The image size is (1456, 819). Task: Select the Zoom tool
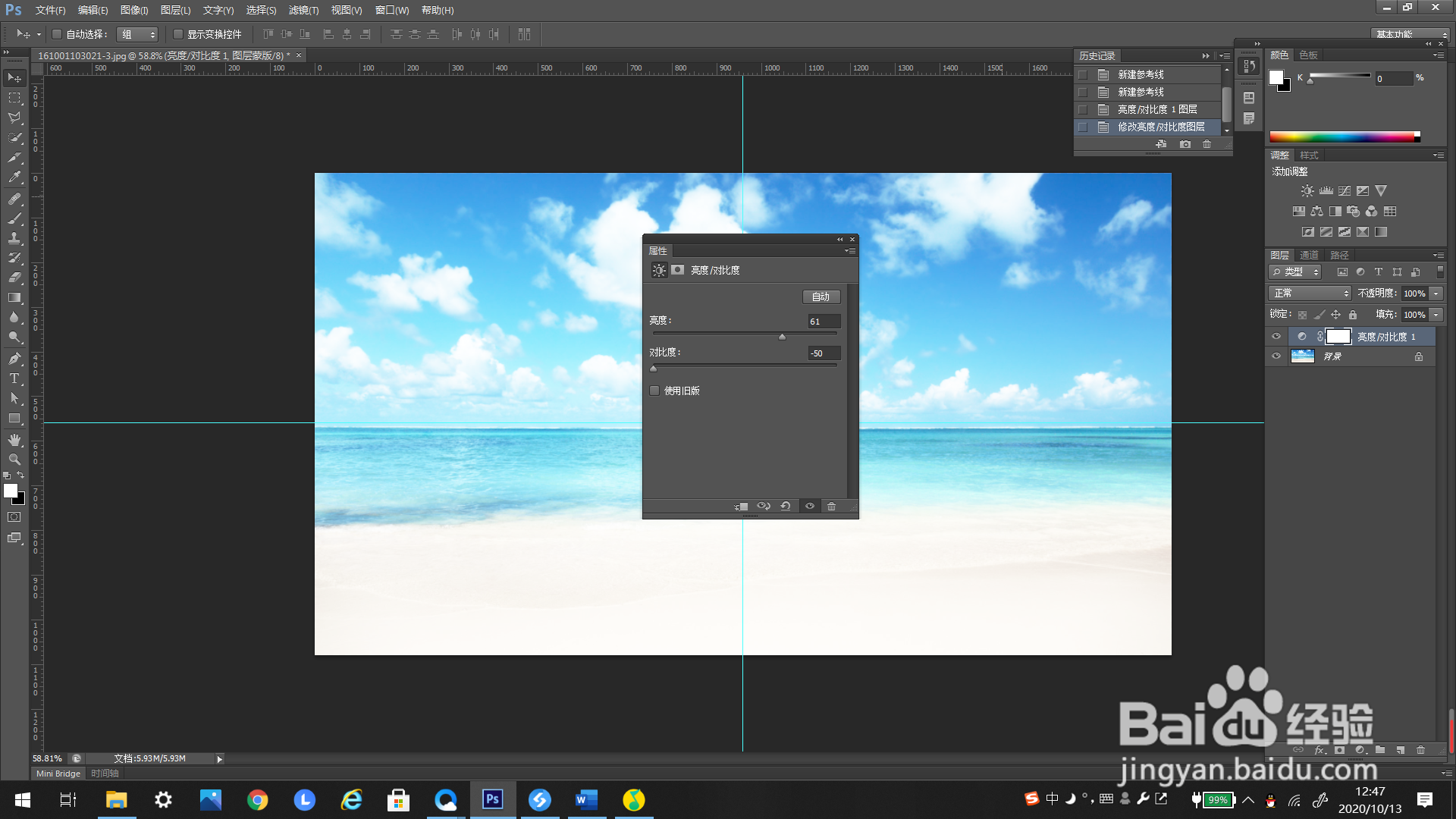pyautogui.click(x=14, y=460)
